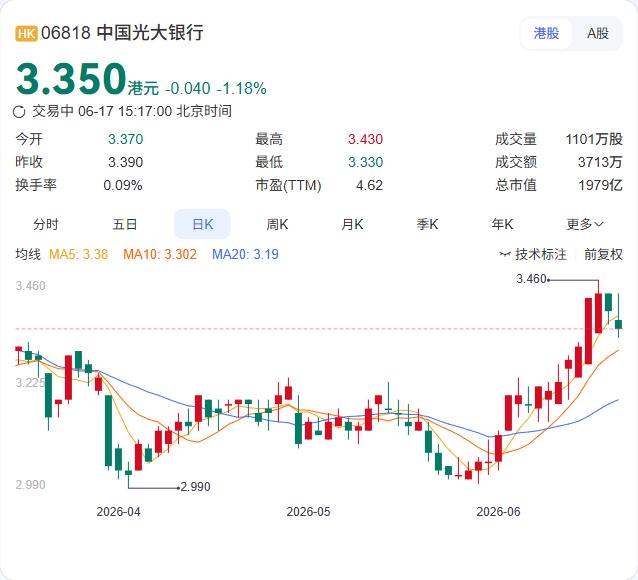
Task: Open the 前复权 adjustment selector
Action: [603, 254]
